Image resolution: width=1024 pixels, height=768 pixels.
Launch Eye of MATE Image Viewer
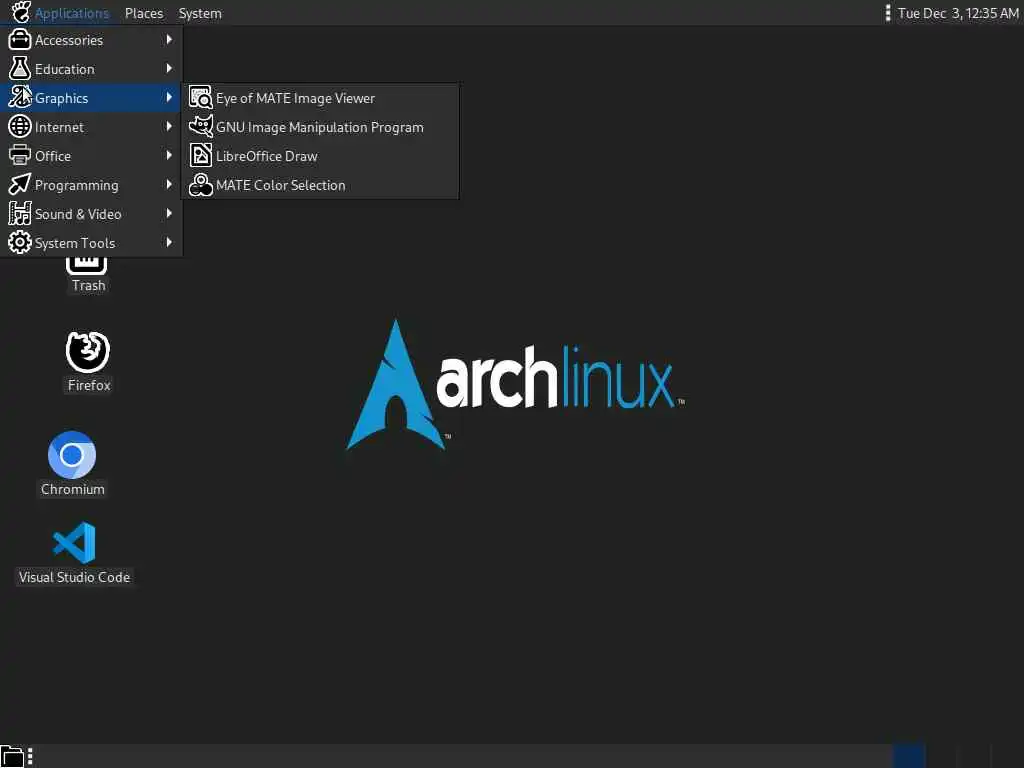click(x=321, y=98)
